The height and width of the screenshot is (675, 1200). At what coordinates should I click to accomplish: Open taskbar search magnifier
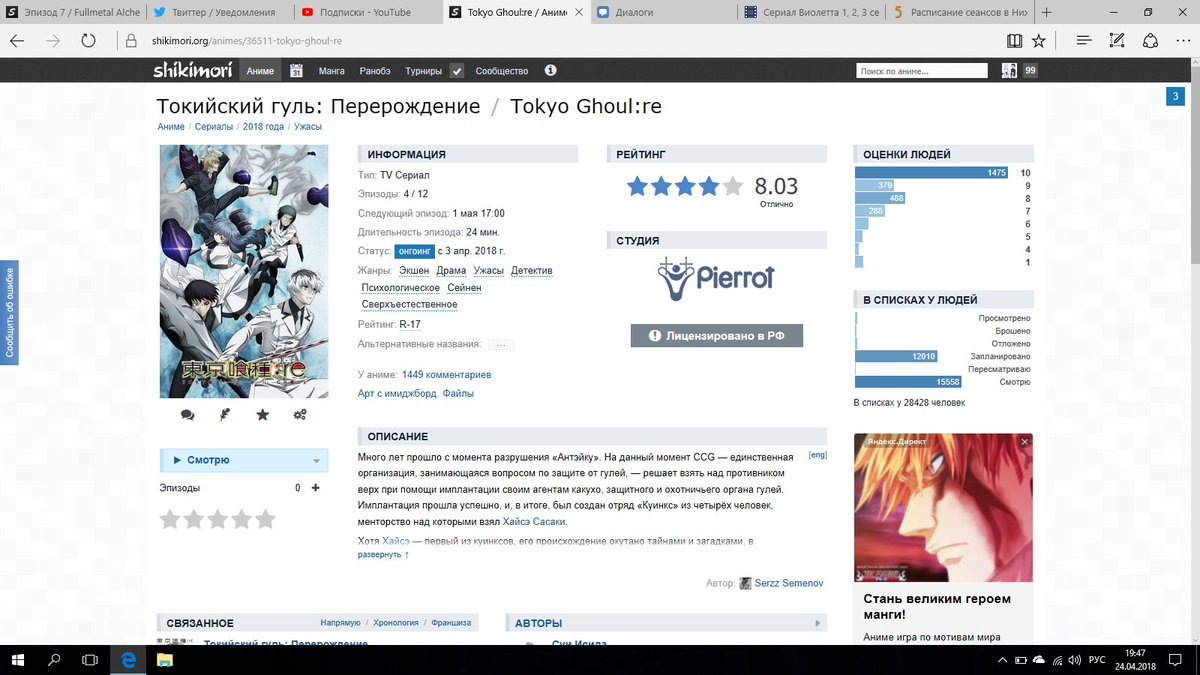click(x=54, y=660)
